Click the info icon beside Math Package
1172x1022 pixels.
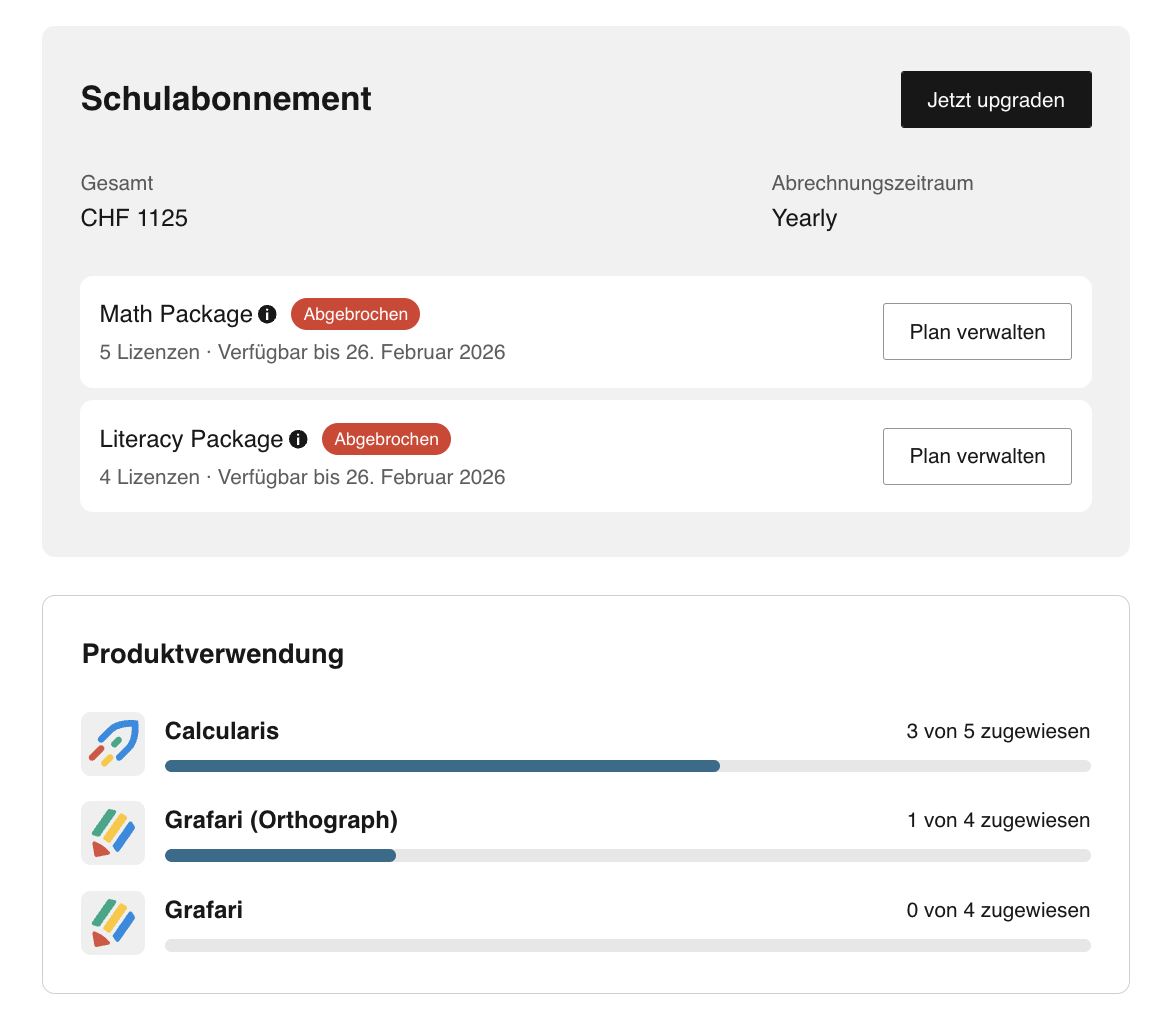coord(267,315)
